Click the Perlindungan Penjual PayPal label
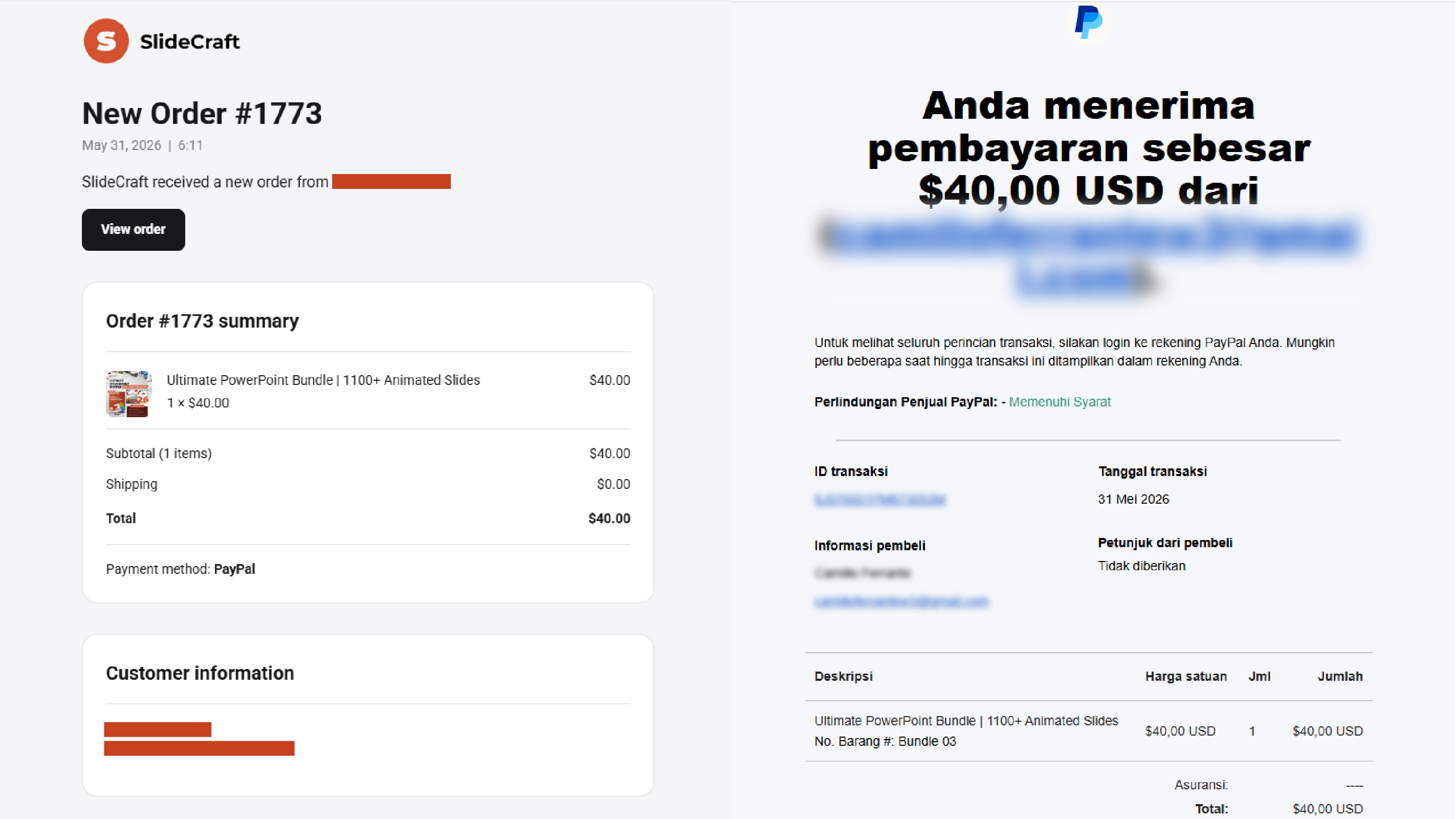Screen dimensions: 1456x819 [906, 402]
